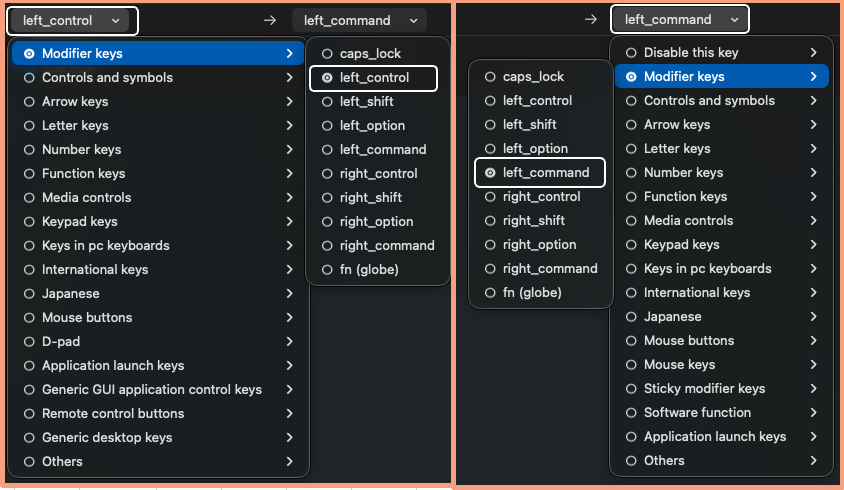
Task: Click the dropdown caret on left_control selector
Action: pos(117,20)
